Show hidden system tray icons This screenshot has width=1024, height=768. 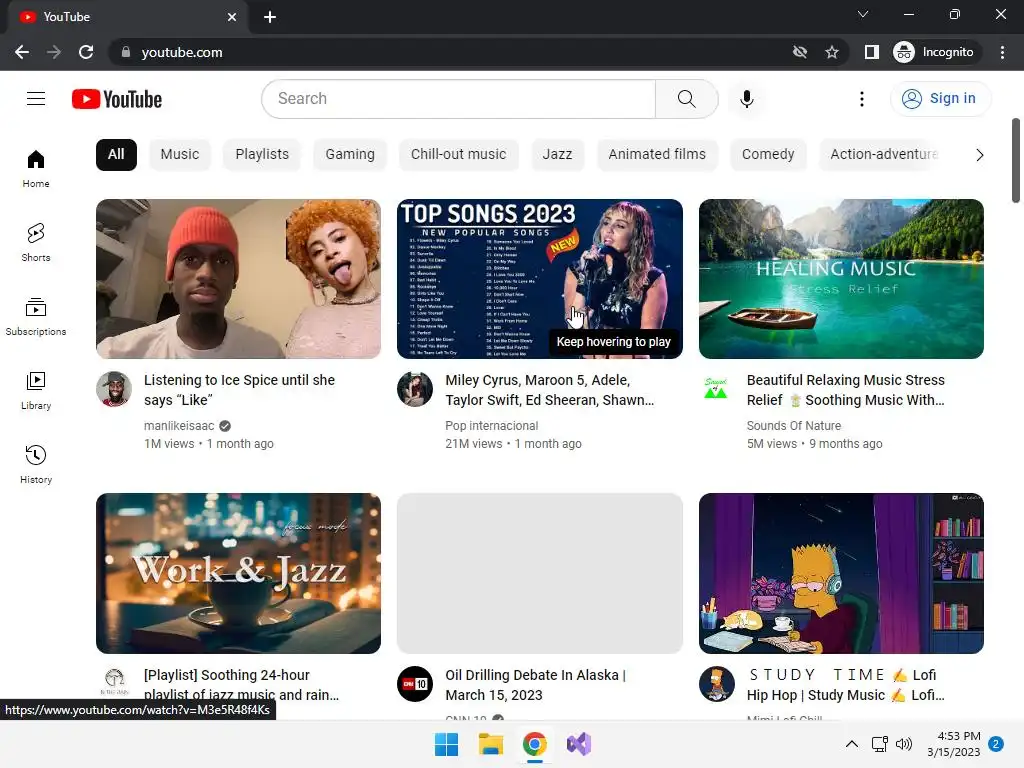852,744
